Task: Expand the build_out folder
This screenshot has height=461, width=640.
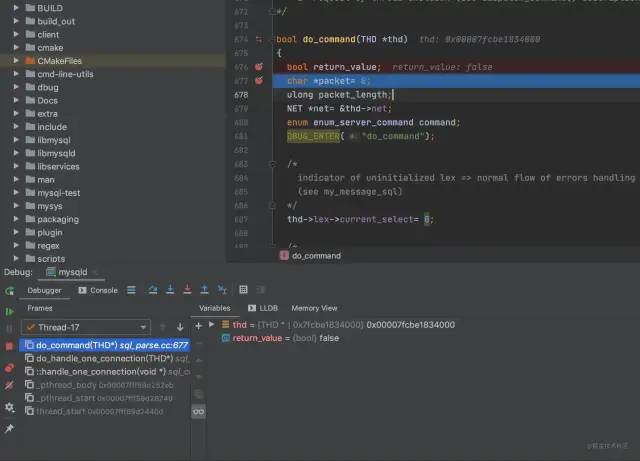Action: tap(16, 21)
